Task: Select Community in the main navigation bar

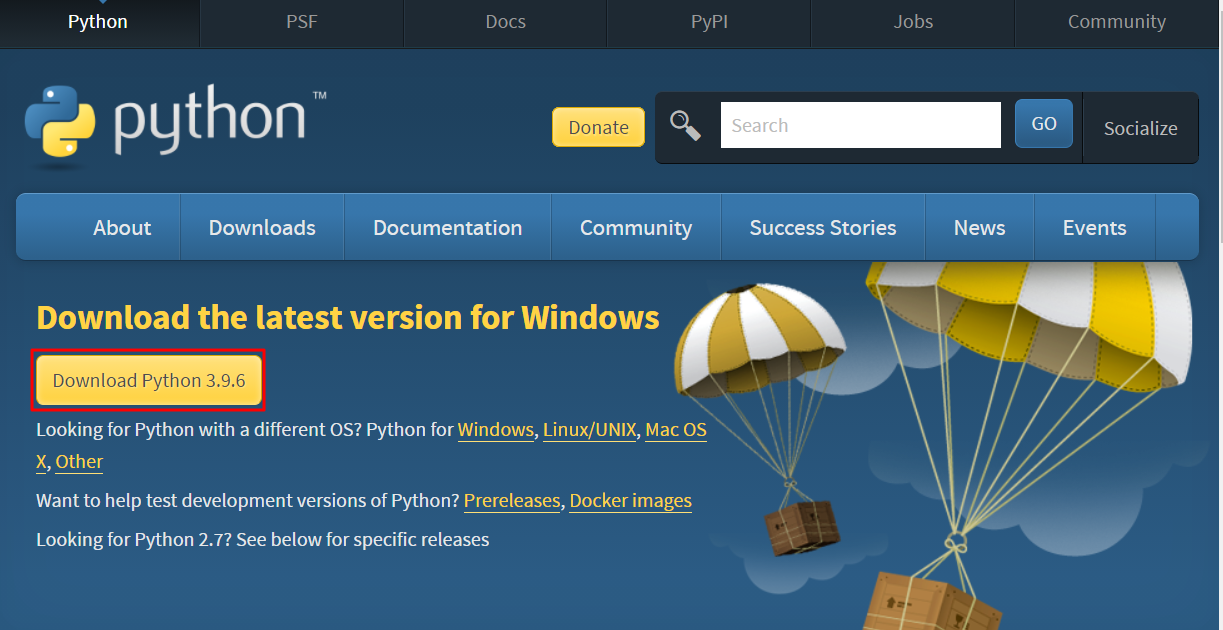Action: pos(635,228)
